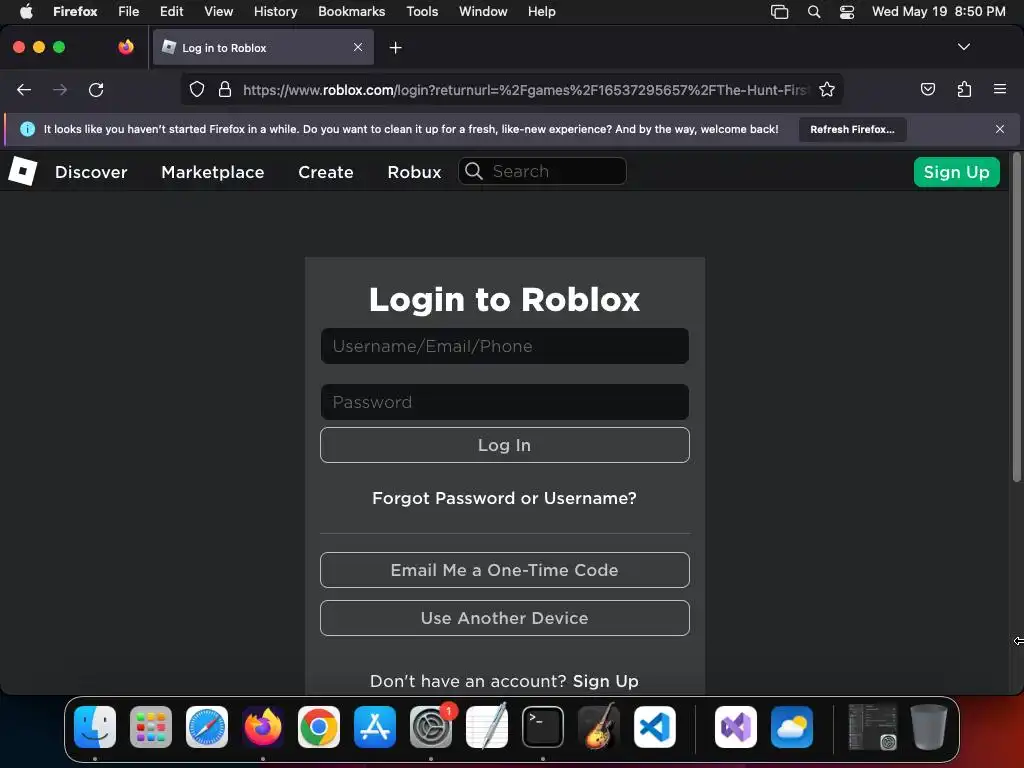The width and height of the screenshot is (1024, 768).
Task: Open the Edit menu
Action: click(x=172, y=12)
